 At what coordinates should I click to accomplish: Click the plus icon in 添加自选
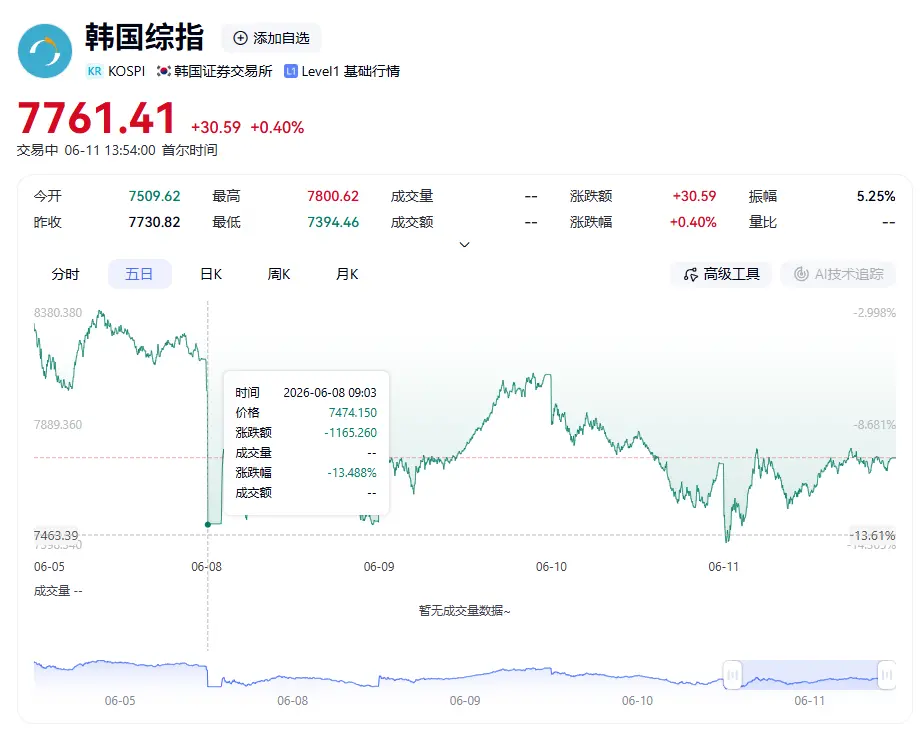(x=240, y=38)
